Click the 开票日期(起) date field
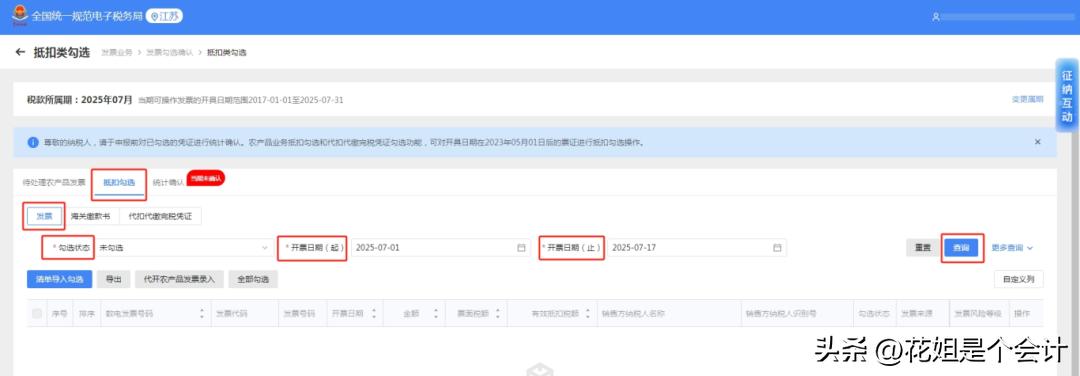 point(440,247)
